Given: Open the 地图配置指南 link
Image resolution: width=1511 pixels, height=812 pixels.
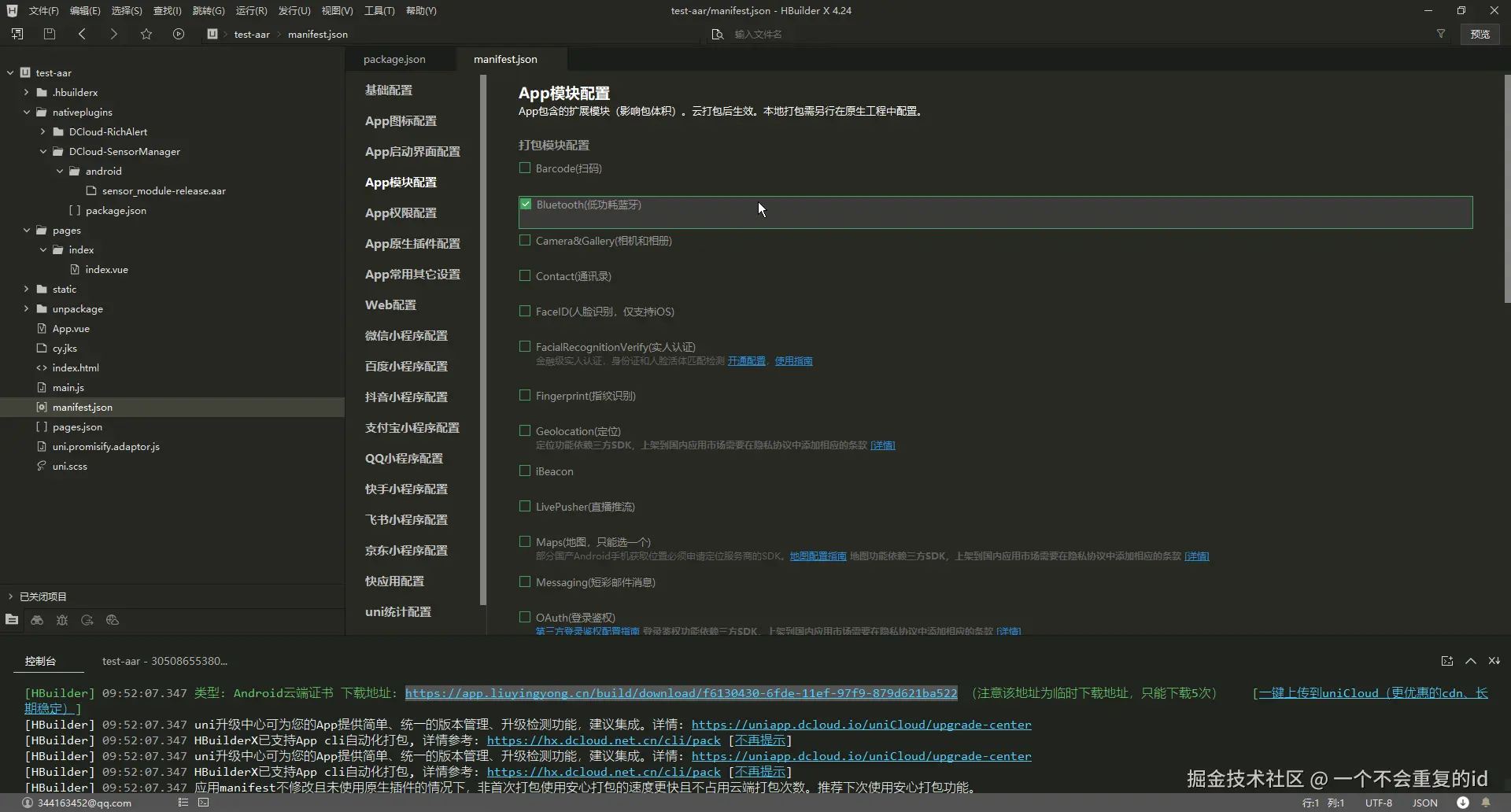Looking at the screenshot, I should pyautogui.click(x=818, y=556).
